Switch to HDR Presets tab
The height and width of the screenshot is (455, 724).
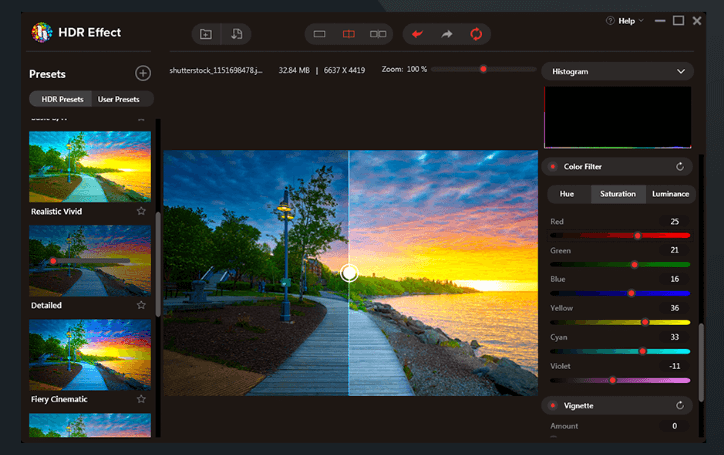coord(62,99)
